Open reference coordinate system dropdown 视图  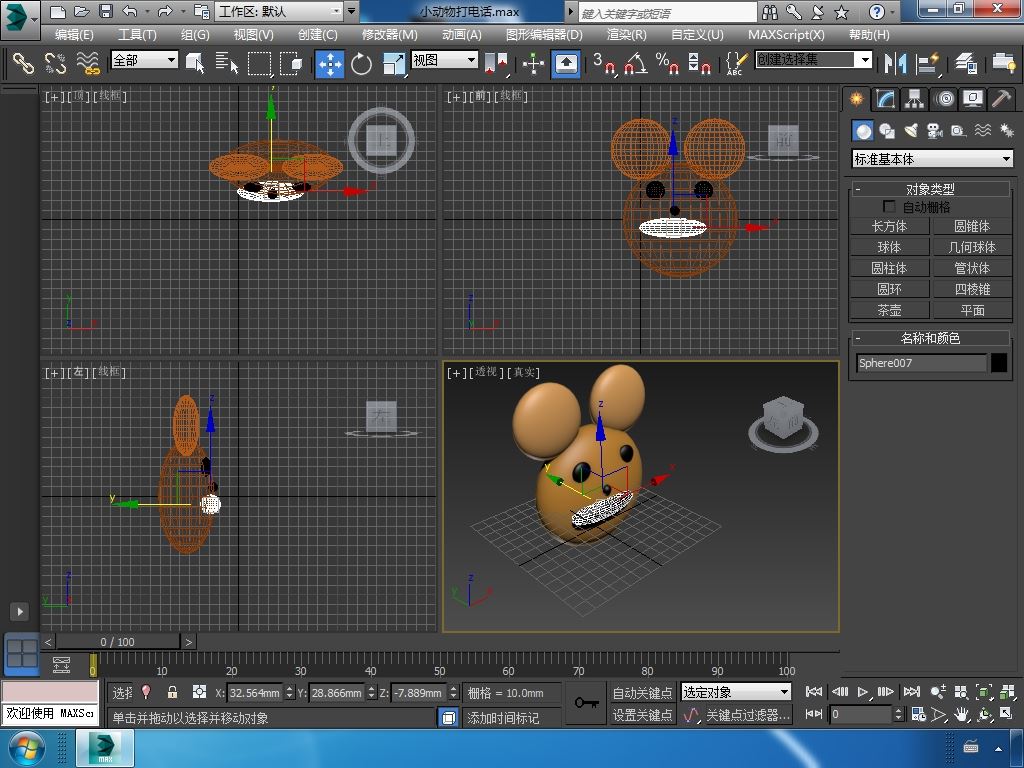click(445, 60)
